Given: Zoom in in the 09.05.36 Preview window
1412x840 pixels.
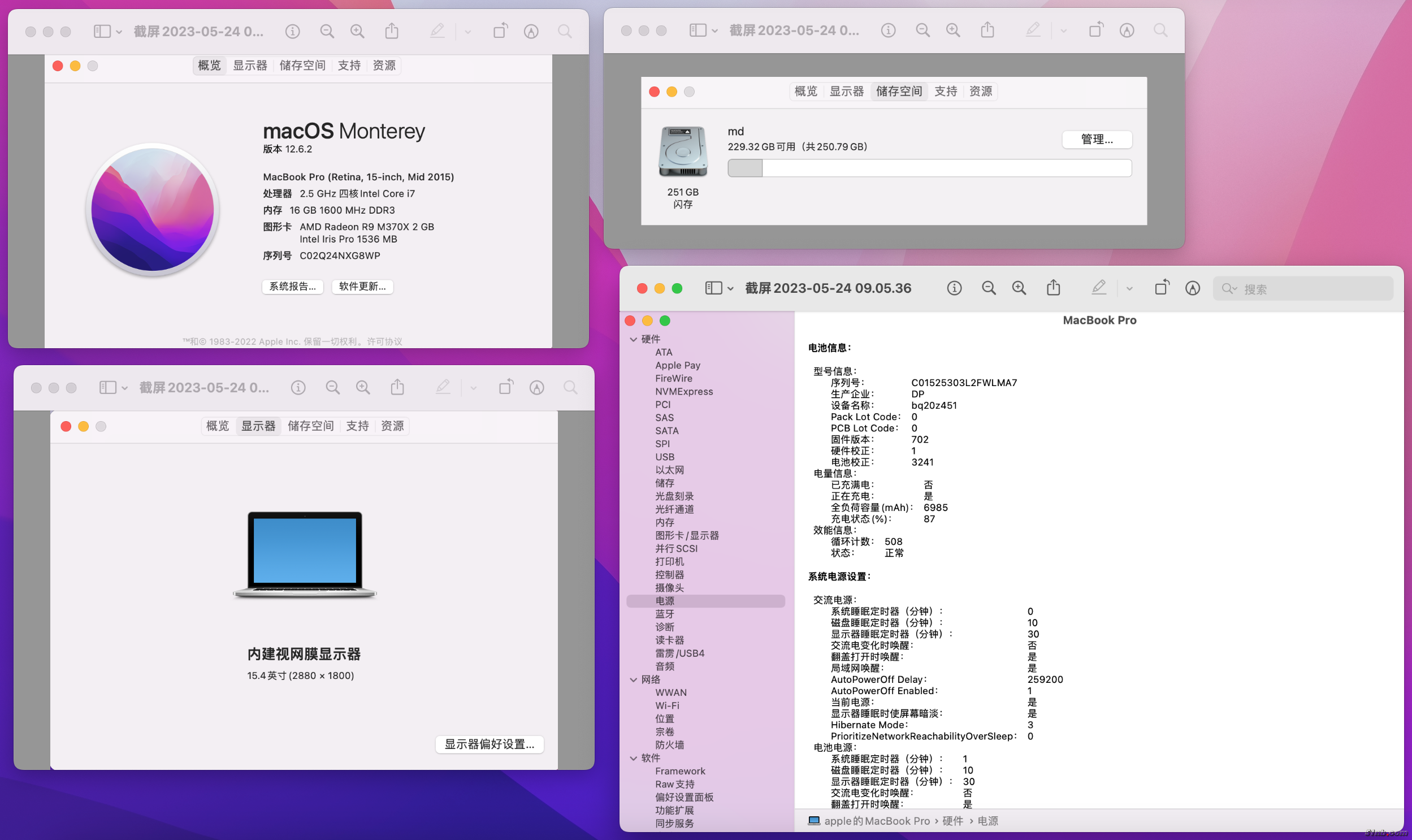Looking at the screenshot, I should point(1019,289).
